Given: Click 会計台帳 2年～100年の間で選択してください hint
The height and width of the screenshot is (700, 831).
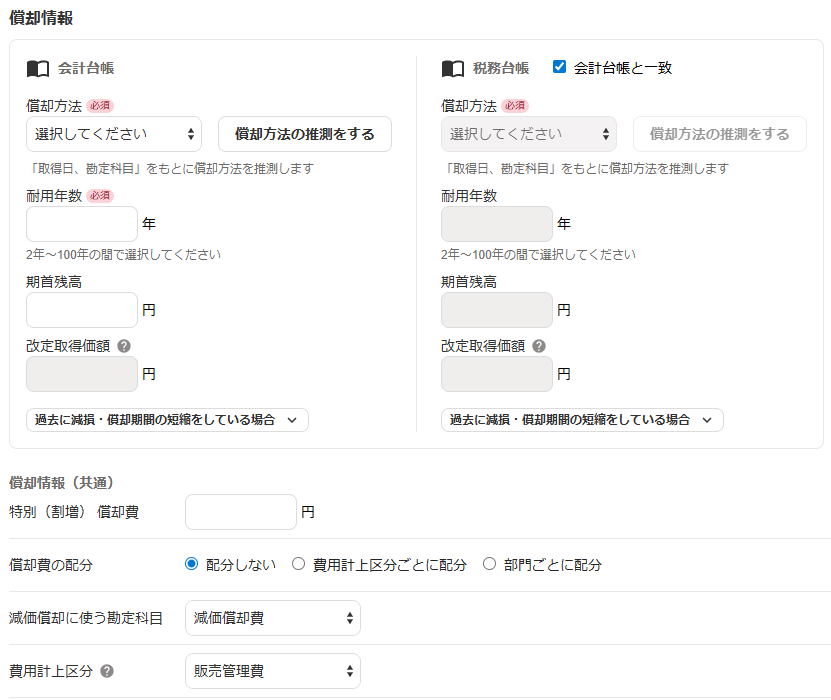Looking at the screenshot, I should pyautogui.click(x=123, y=254).
